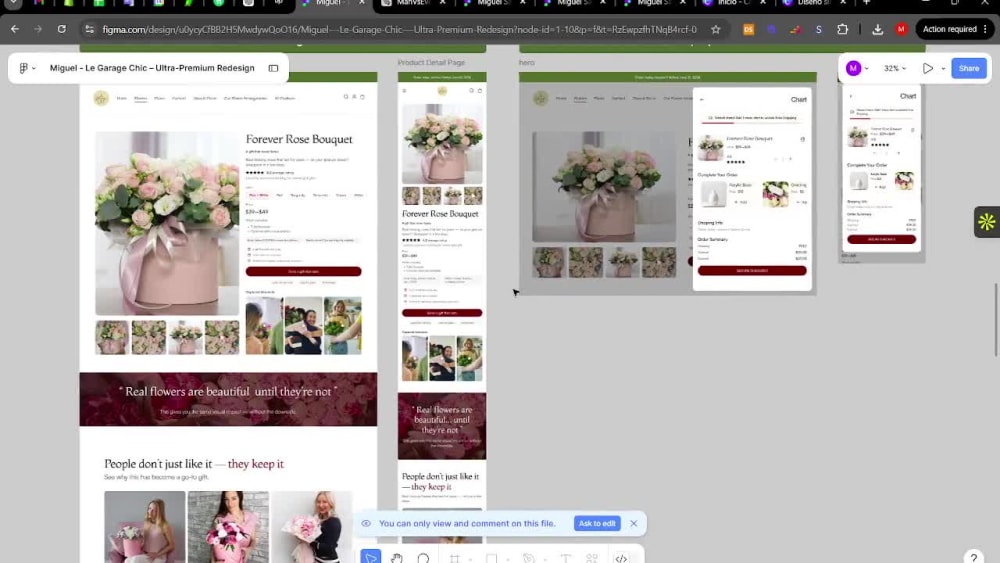
Task: Click red button in mobile Chart frame
Action: tap(881, 239)
